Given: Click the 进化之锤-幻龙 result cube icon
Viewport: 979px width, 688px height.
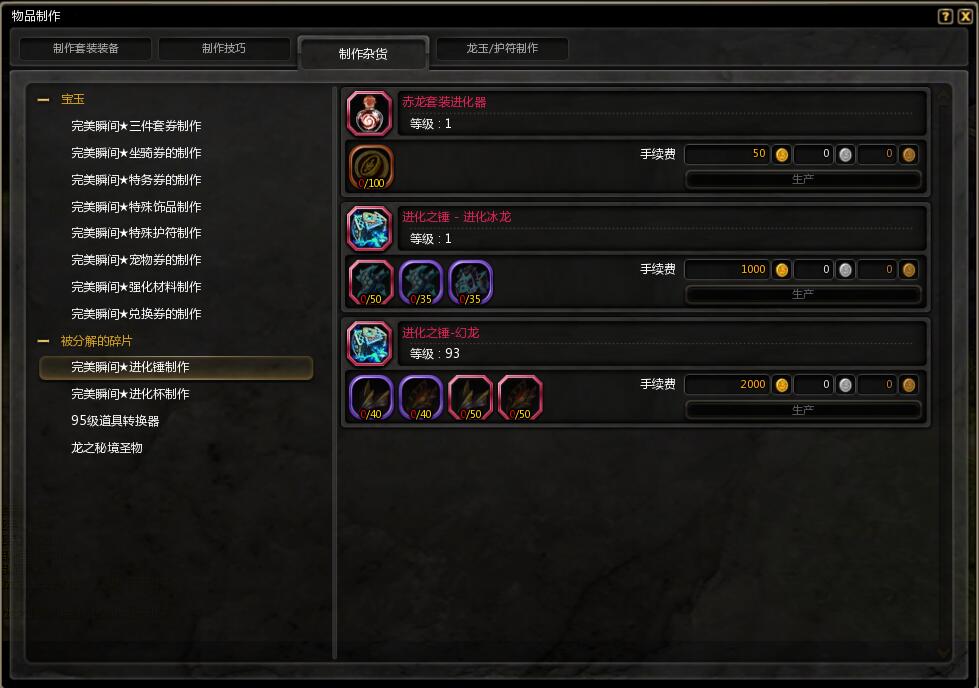Looking at the screenshot, I should (369, 343).
